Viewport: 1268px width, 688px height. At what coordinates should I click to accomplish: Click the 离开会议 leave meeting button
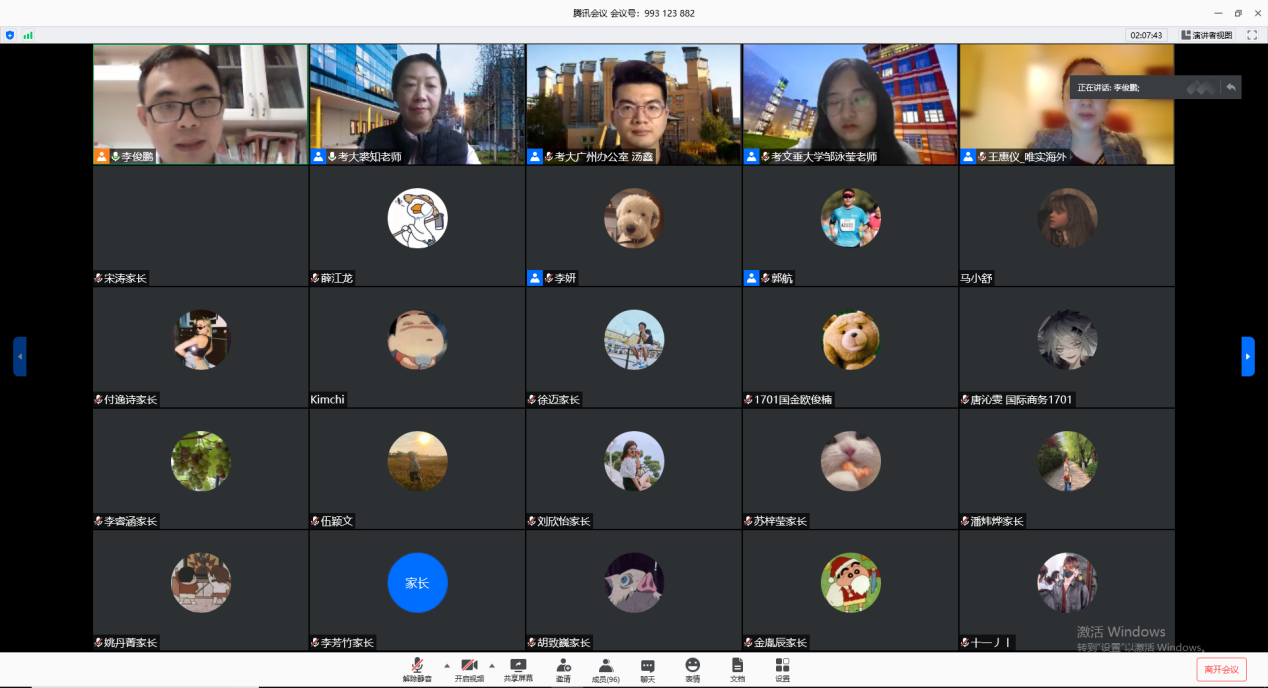click(1221, 669)
